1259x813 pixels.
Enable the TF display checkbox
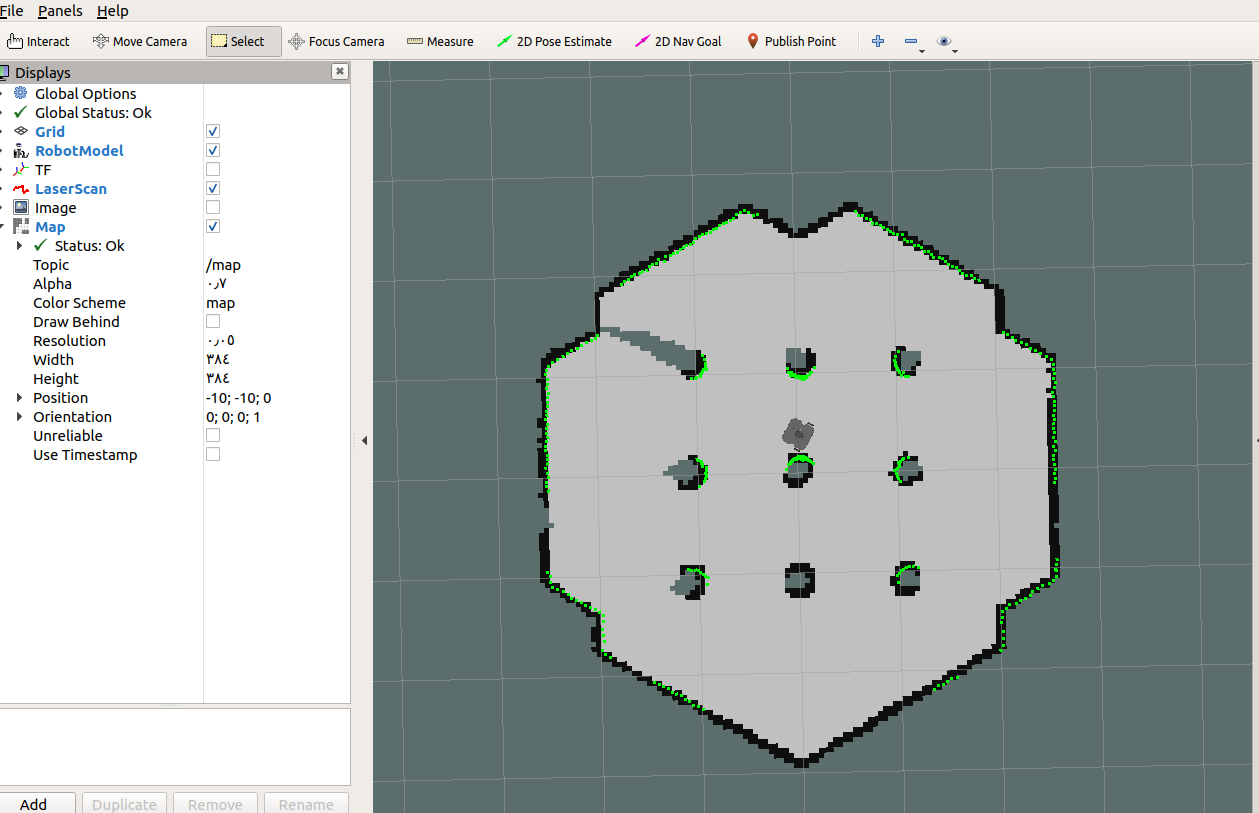(212, 169)
